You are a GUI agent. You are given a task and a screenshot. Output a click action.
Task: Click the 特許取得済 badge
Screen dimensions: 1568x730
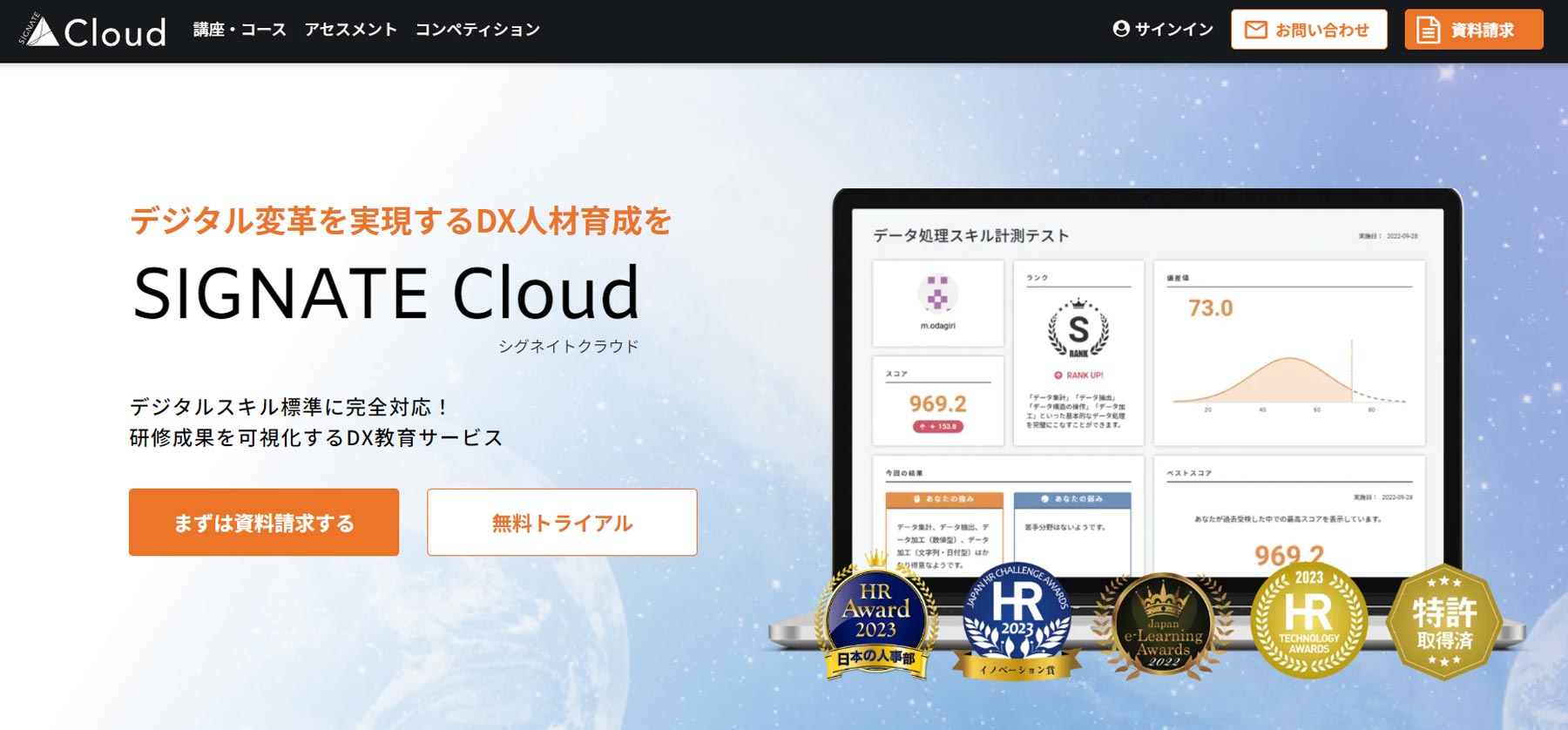(1444, 622)
